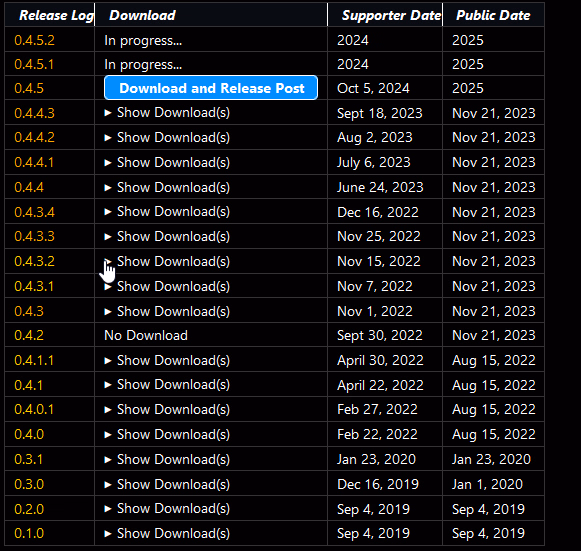This screenshot has width=581, height=551.
Task: Open the 0.4.3.1 release log link
Action: click(x=34, y=286)
